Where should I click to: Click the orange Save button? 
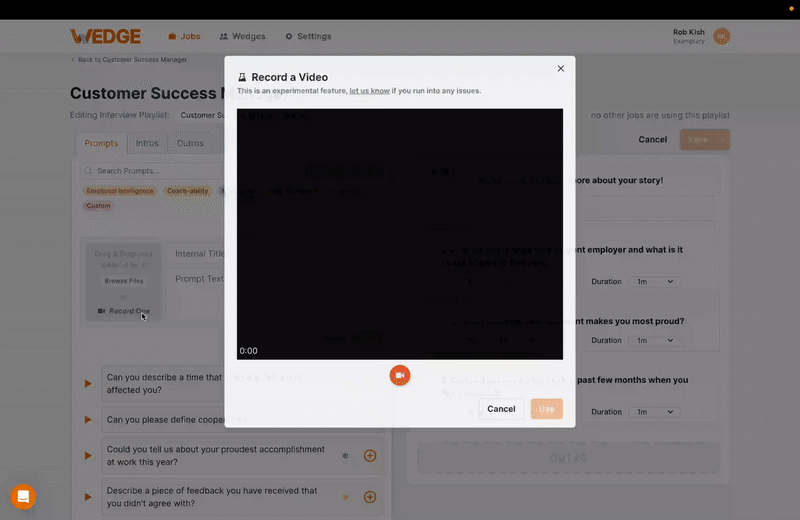[x=705, y=140]
